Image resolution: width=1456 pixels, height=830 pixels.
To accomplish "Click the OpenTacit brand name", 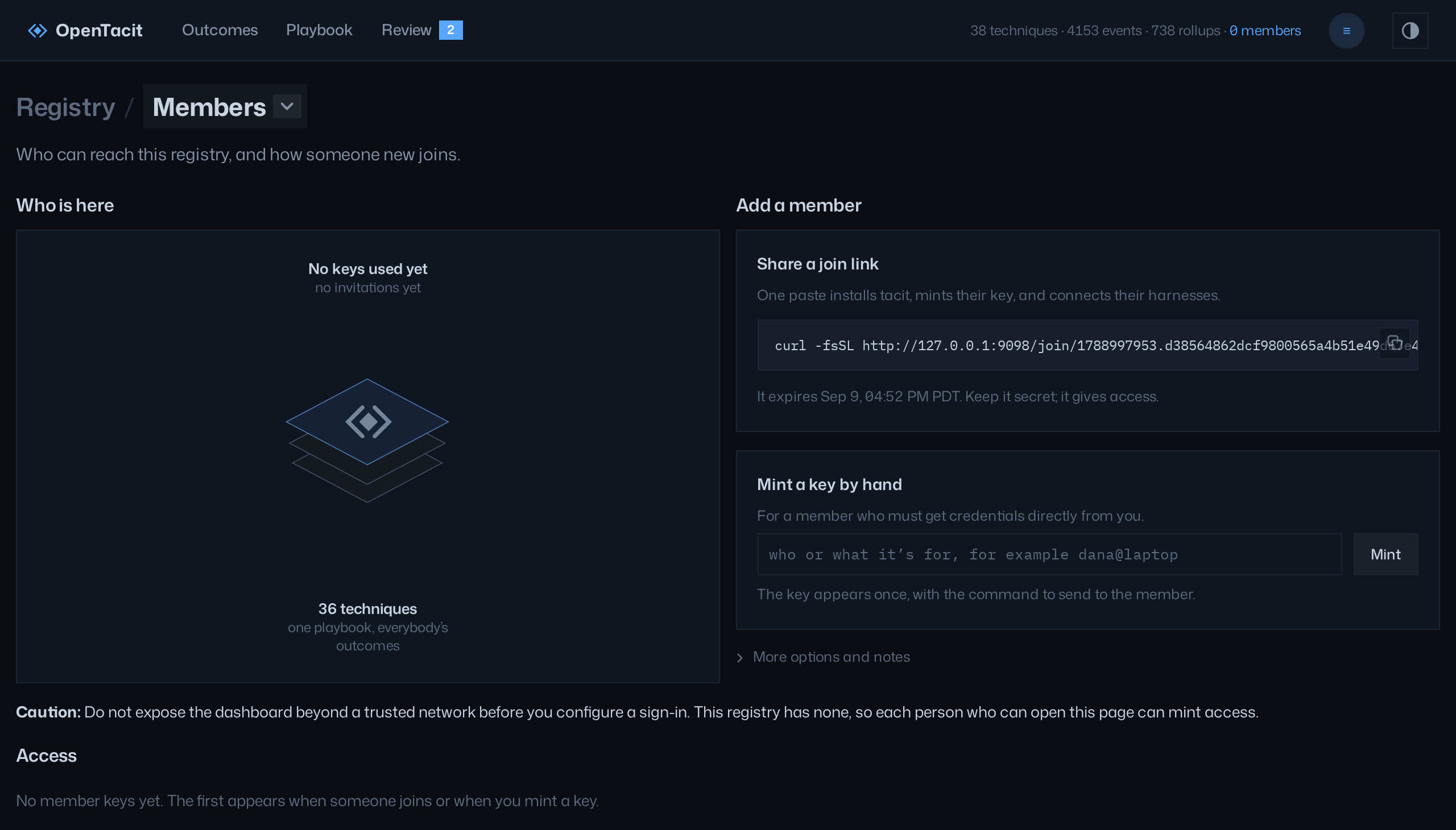I will (x=98, y=30).
